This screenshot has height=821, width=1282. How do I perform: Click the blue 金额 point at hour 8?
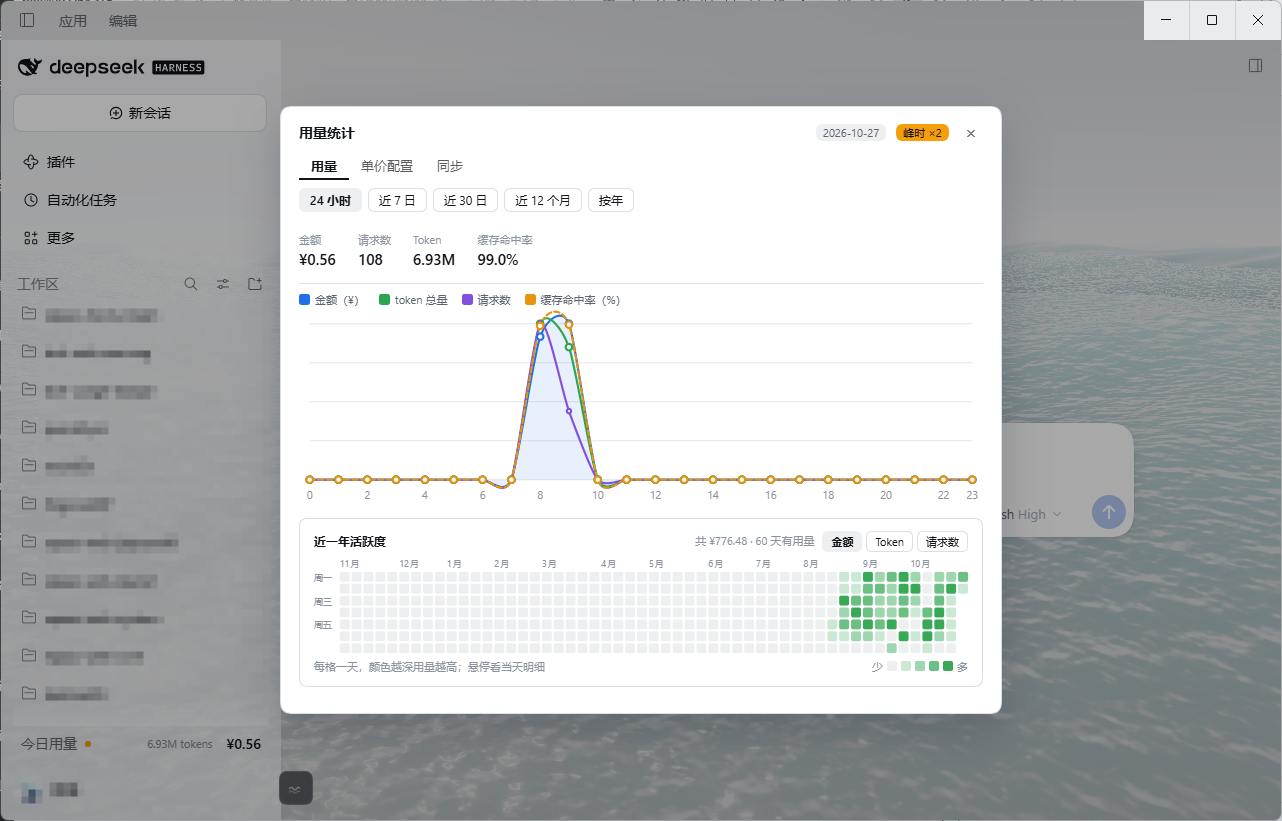[540, 337]
